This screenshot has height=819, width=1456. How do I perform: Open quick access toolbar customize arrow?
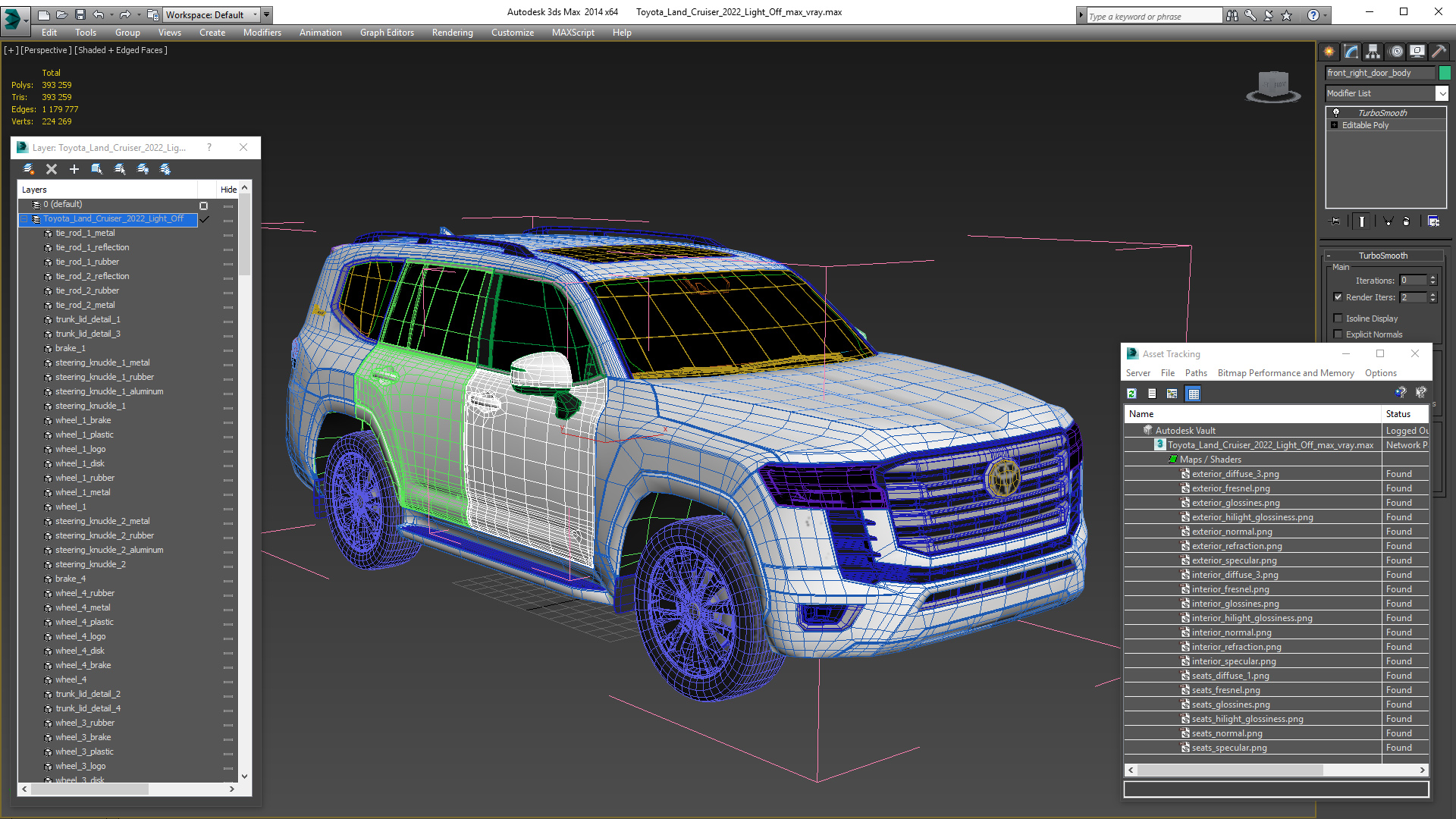point(266,14)
